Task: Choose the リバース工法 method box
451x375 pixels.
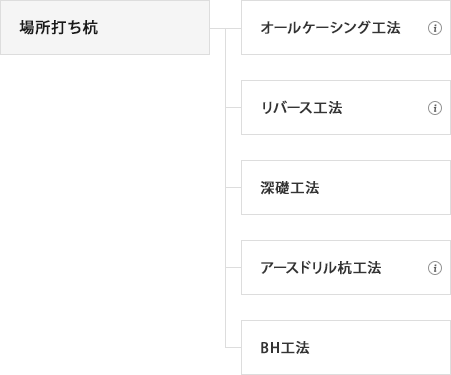Action: [346, 107]
